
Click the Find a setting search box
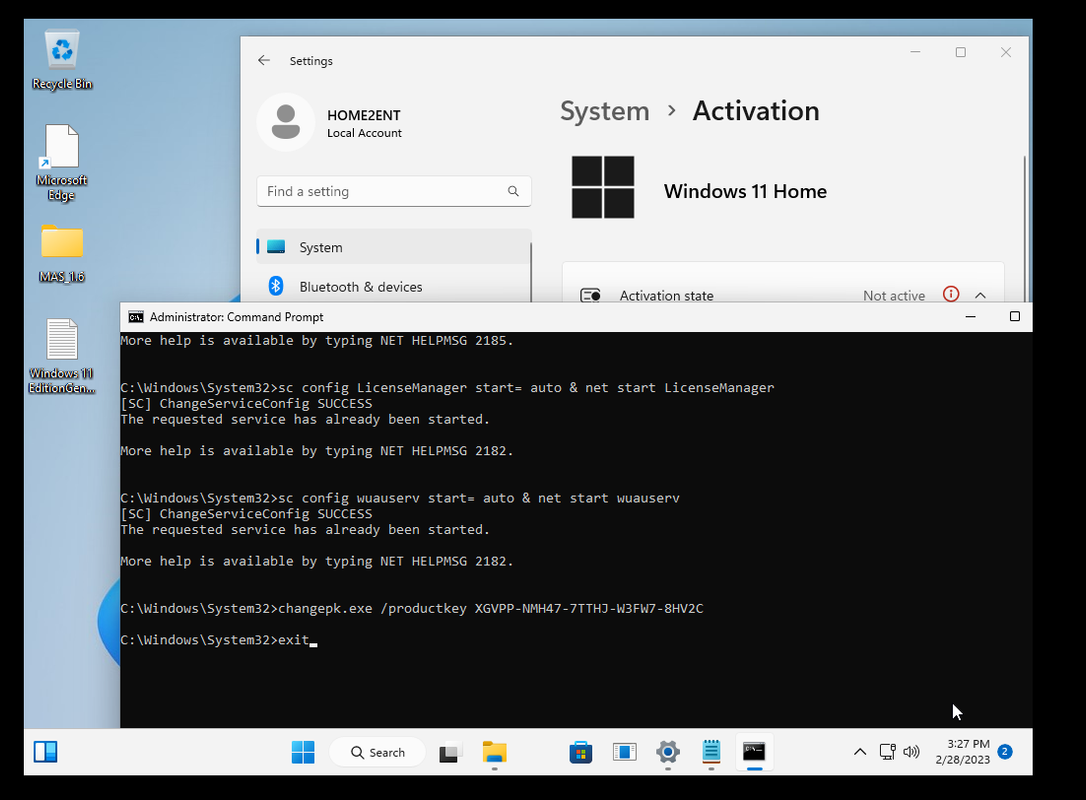tap(393, 191)
